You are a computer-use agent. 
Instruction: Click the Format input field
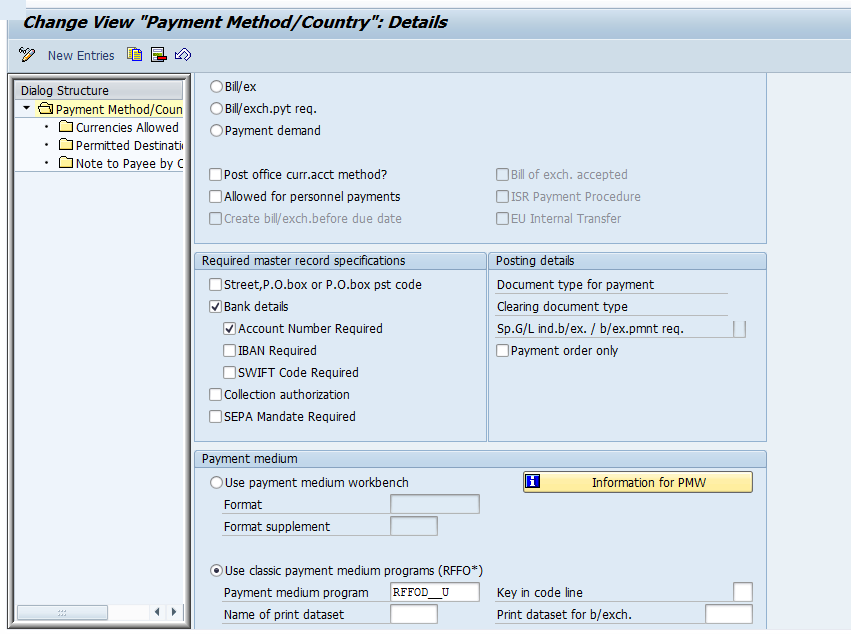coord(435,504)
